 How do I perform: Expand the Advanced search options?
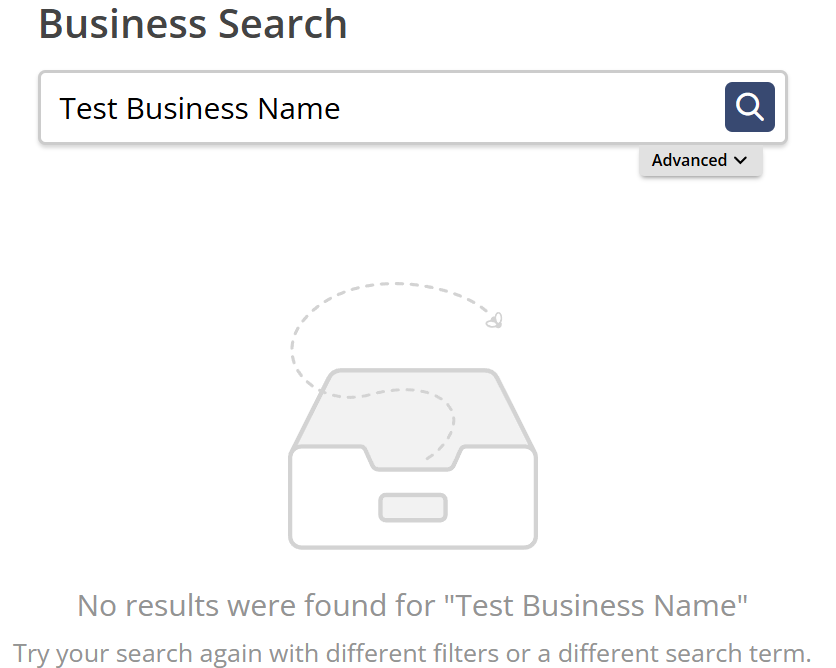701,160
